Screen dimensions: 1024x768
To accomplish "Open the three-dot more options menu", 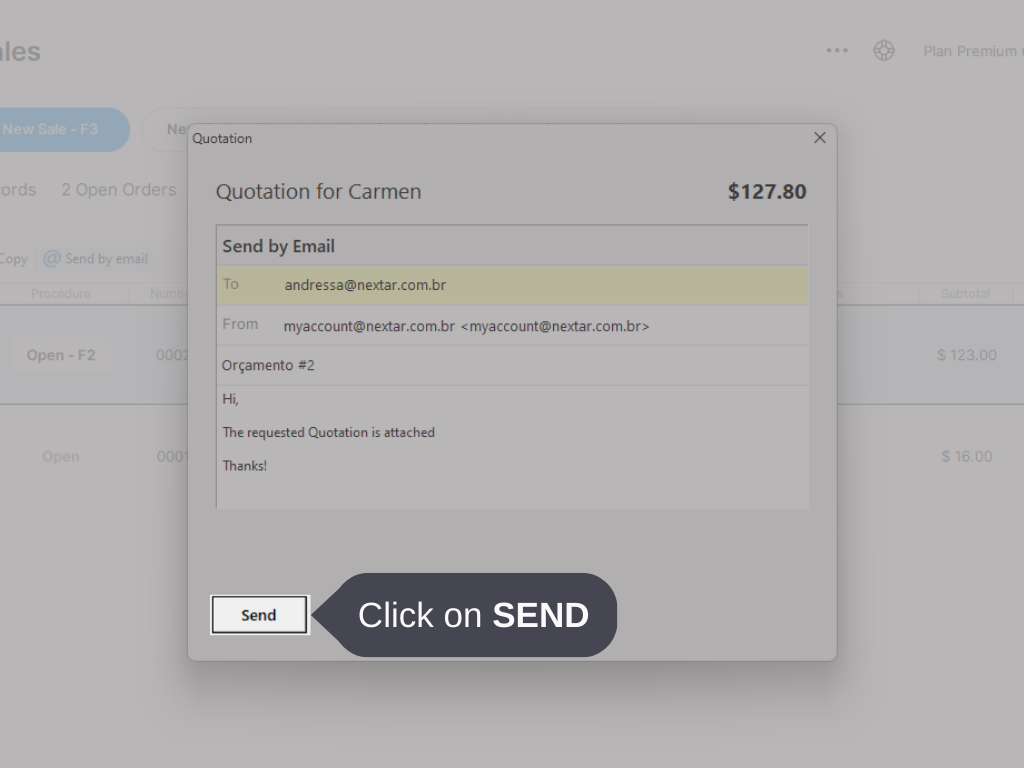I will 836,50.
